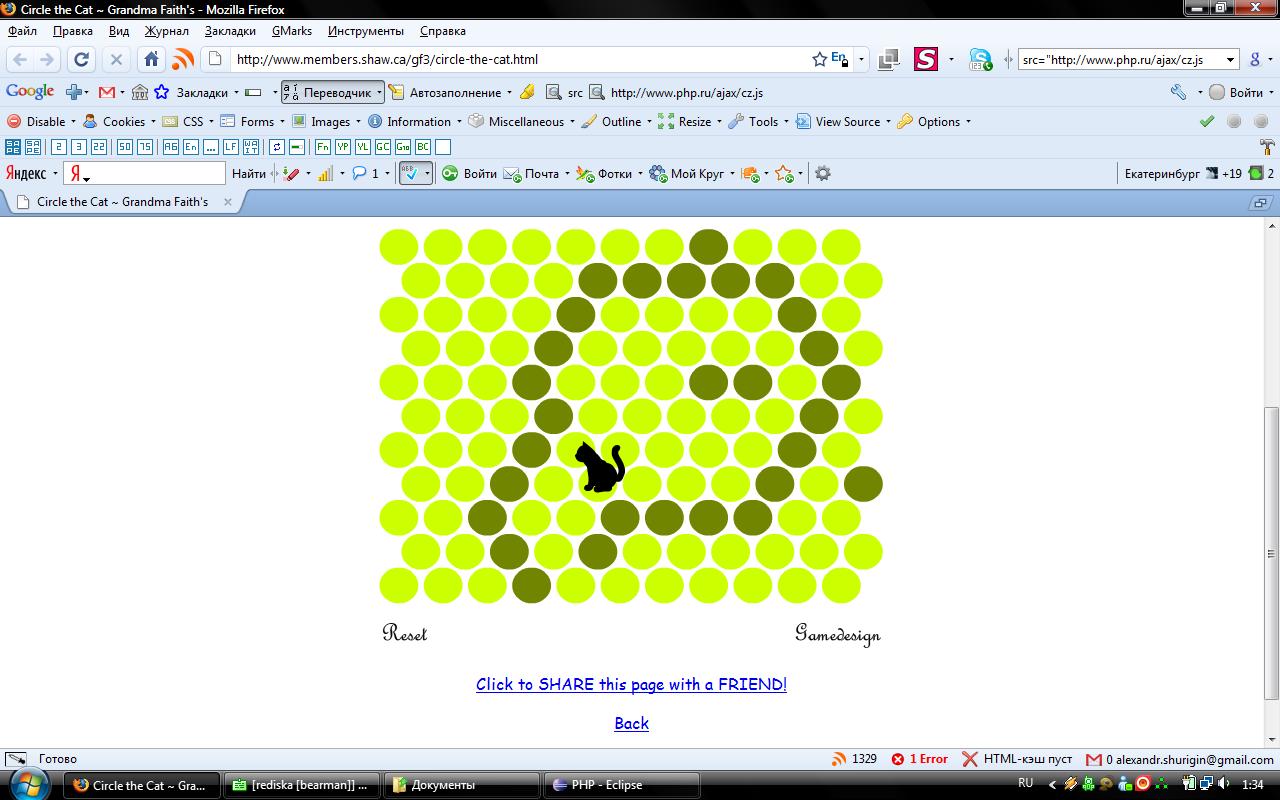Click the Gmail icon in Google toolbar
1280x800 pixels.
click(107, 92)
